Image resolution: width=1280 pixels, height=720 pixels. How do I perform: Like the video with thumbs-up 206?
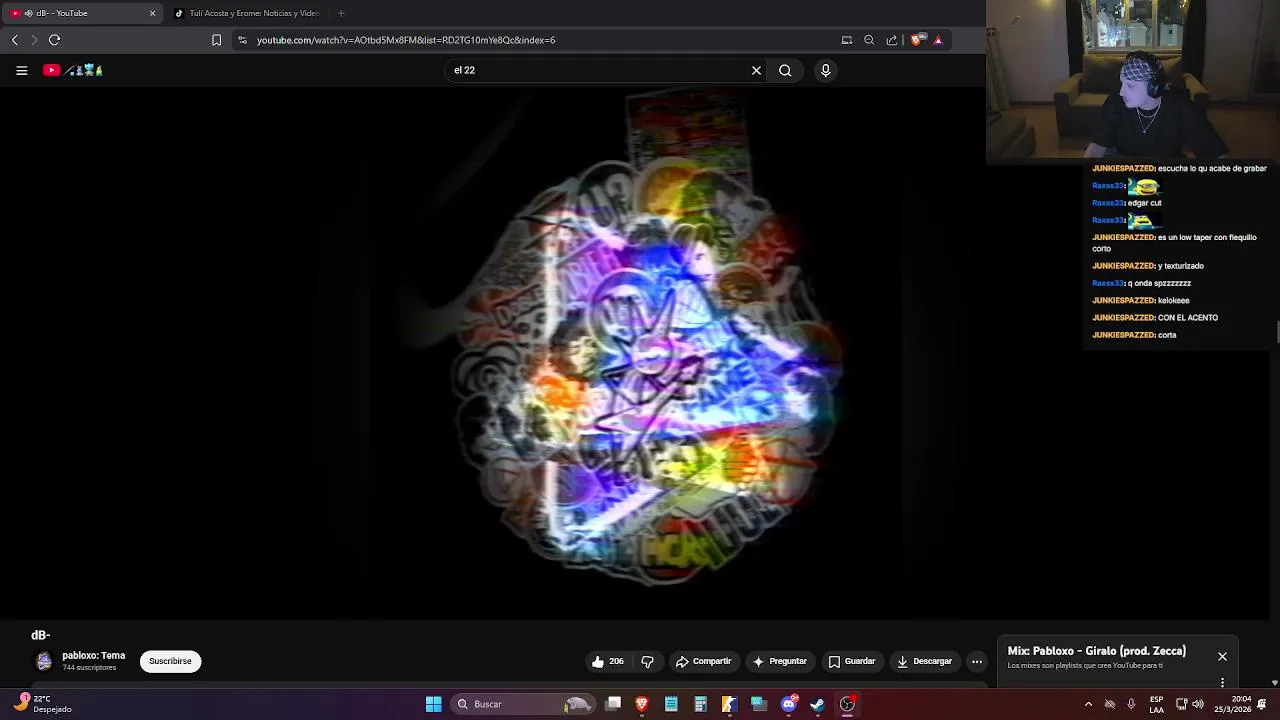tap(608, 661)
